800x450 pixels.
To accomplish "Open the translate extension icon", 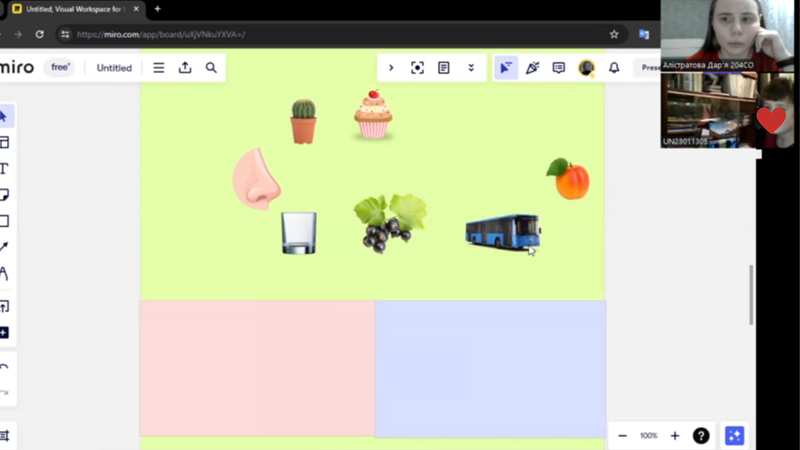I will (x=644, y=34).
